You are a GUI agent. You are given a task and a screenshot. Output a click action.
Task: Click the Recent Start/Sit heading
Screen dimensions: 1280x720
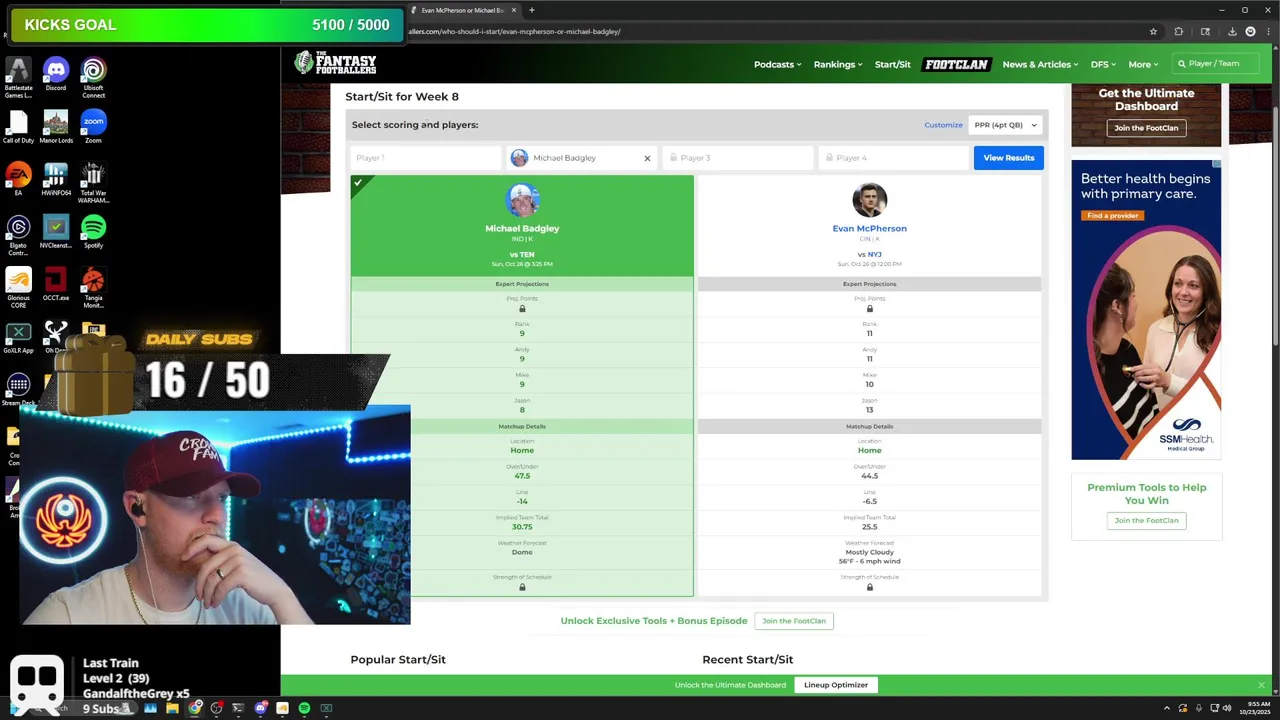[x=748, y=659]
